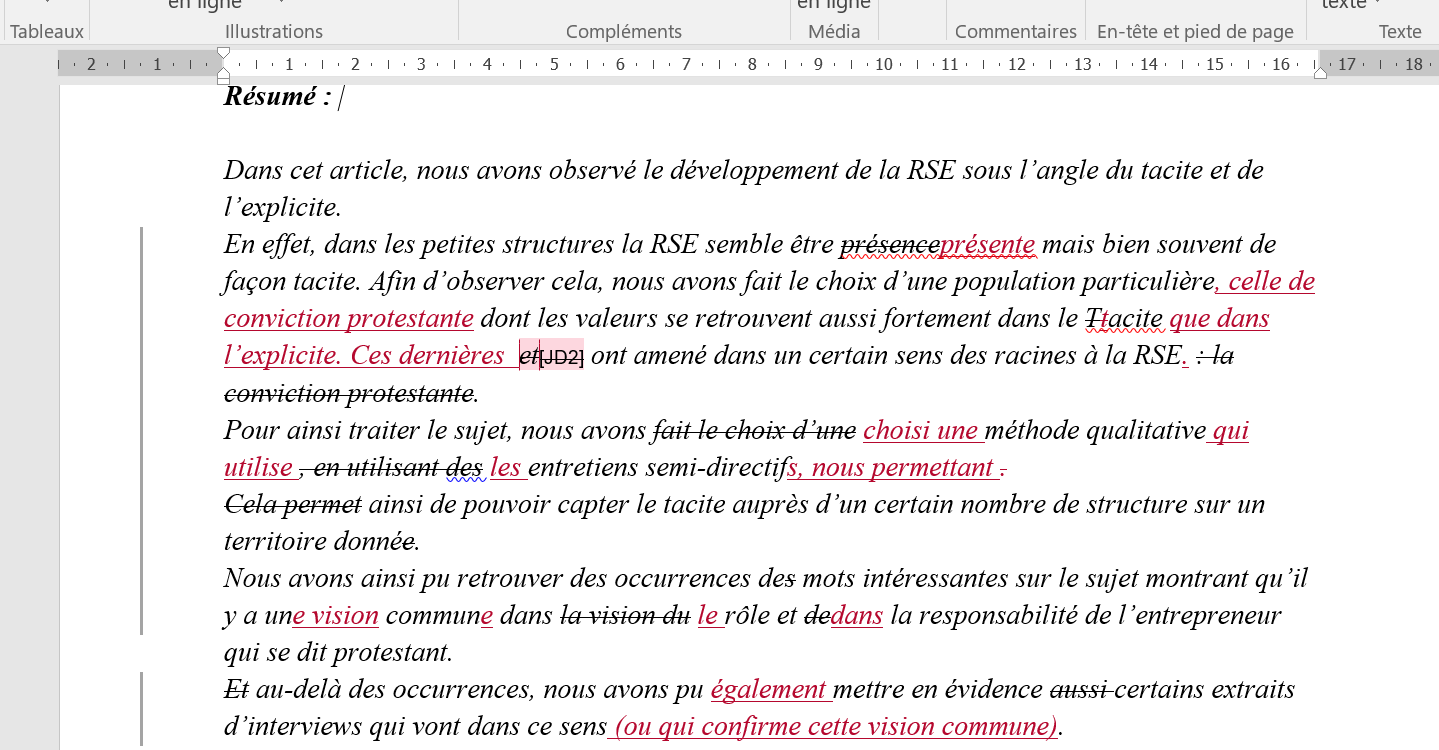1439x750 pixels.
Task: Click the first line indent marker on ruler
Action: 224,53
